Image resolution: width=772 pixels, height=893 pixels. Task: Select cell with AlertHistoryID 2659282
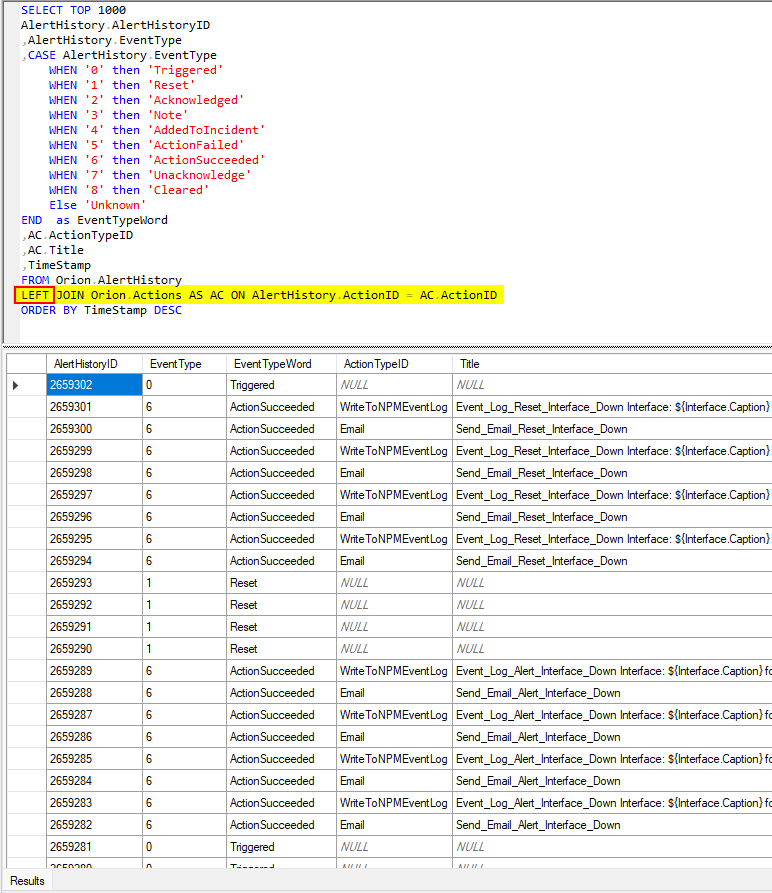tap(94, 825)
